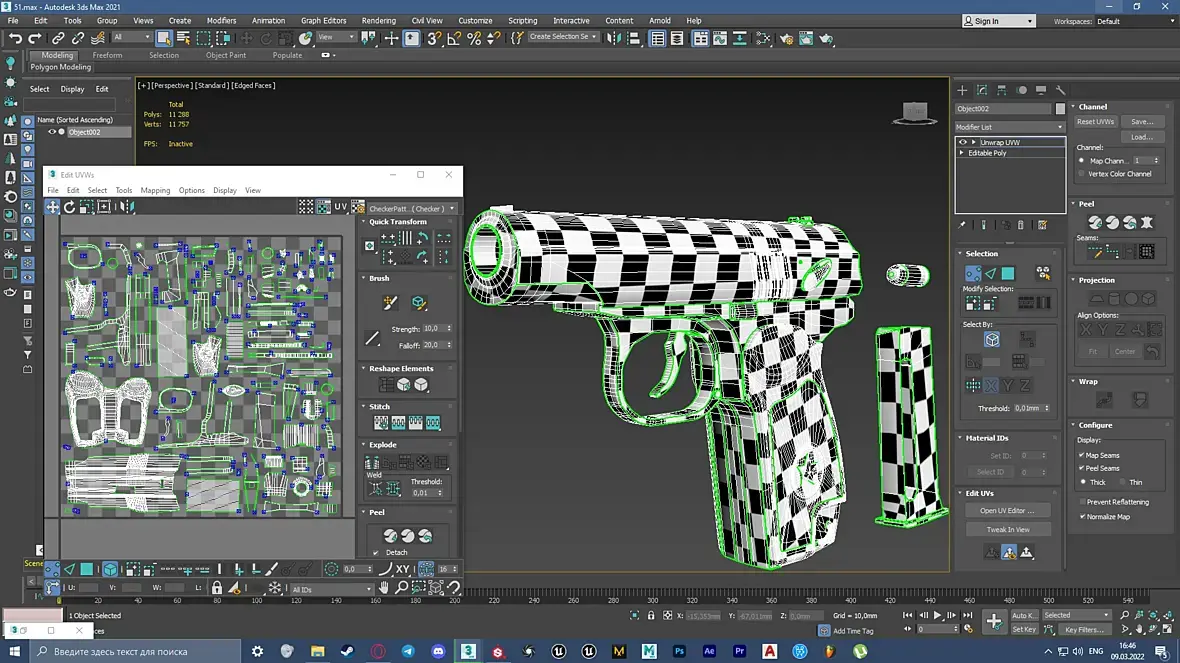The image size is (1180, 663).
Task: Open the Mapping menu in Edit UVWs
Action: (155, 190)
